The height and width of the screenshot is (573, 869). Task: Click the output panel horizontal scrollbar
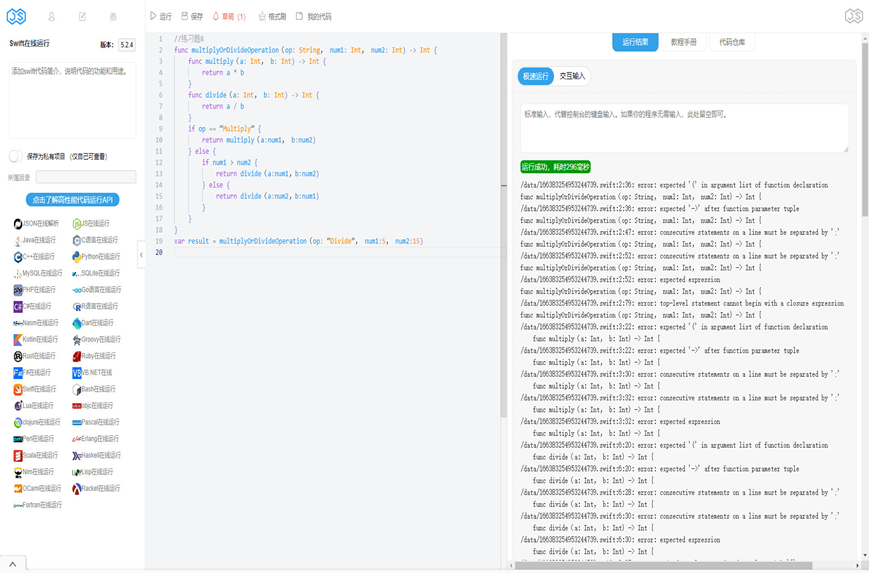[663, 566]
